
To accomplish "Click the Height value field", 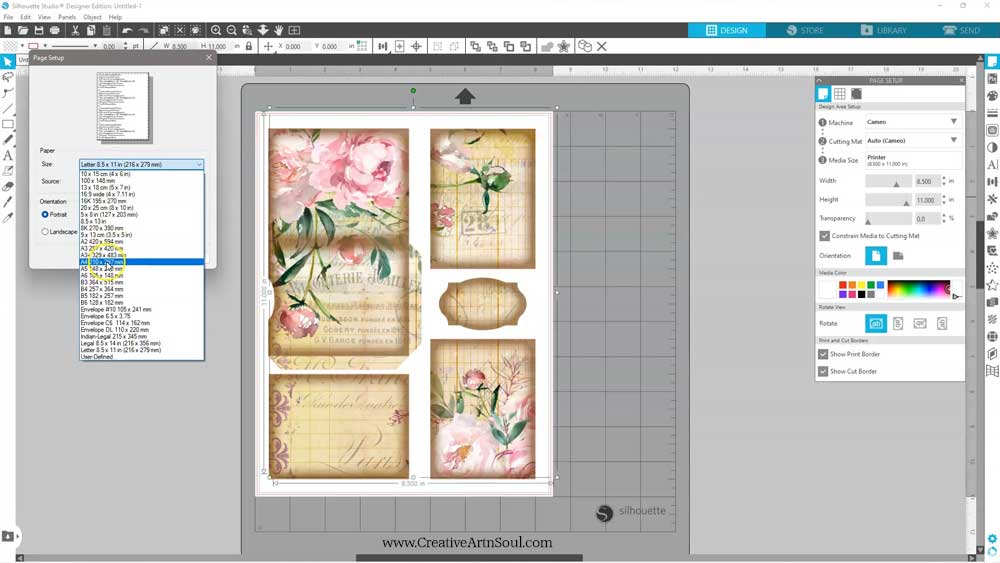I will click(927, 200).
